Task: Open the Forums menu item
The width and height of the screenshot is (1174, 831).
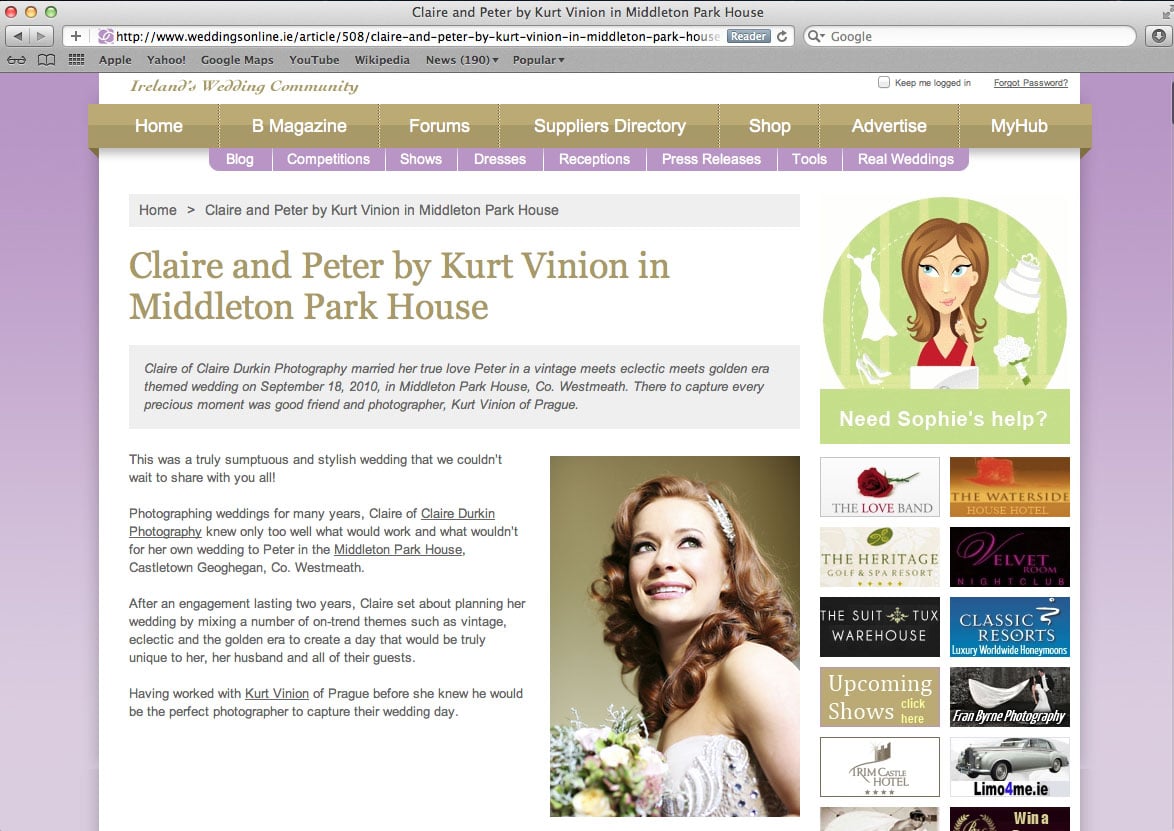Action: pos(439,126)
